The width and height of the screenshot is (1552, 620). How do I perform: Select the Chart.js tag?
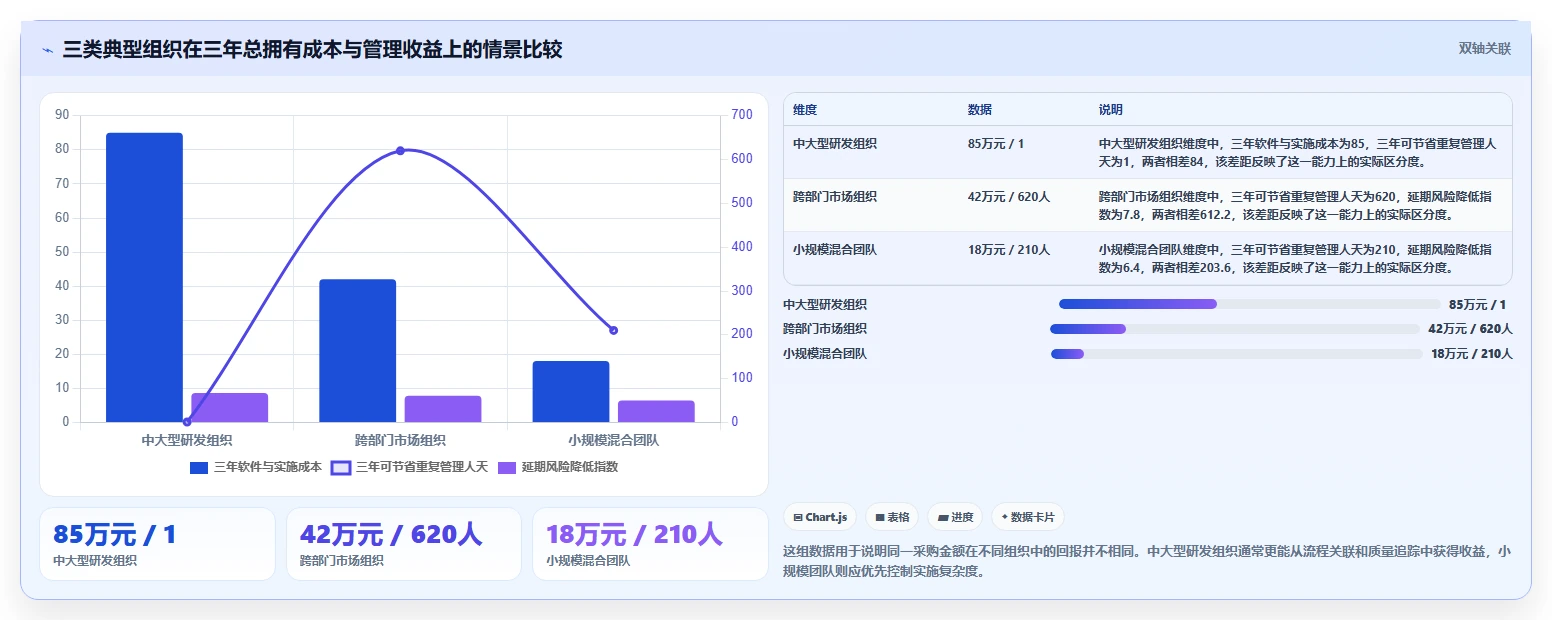[820, 517]
